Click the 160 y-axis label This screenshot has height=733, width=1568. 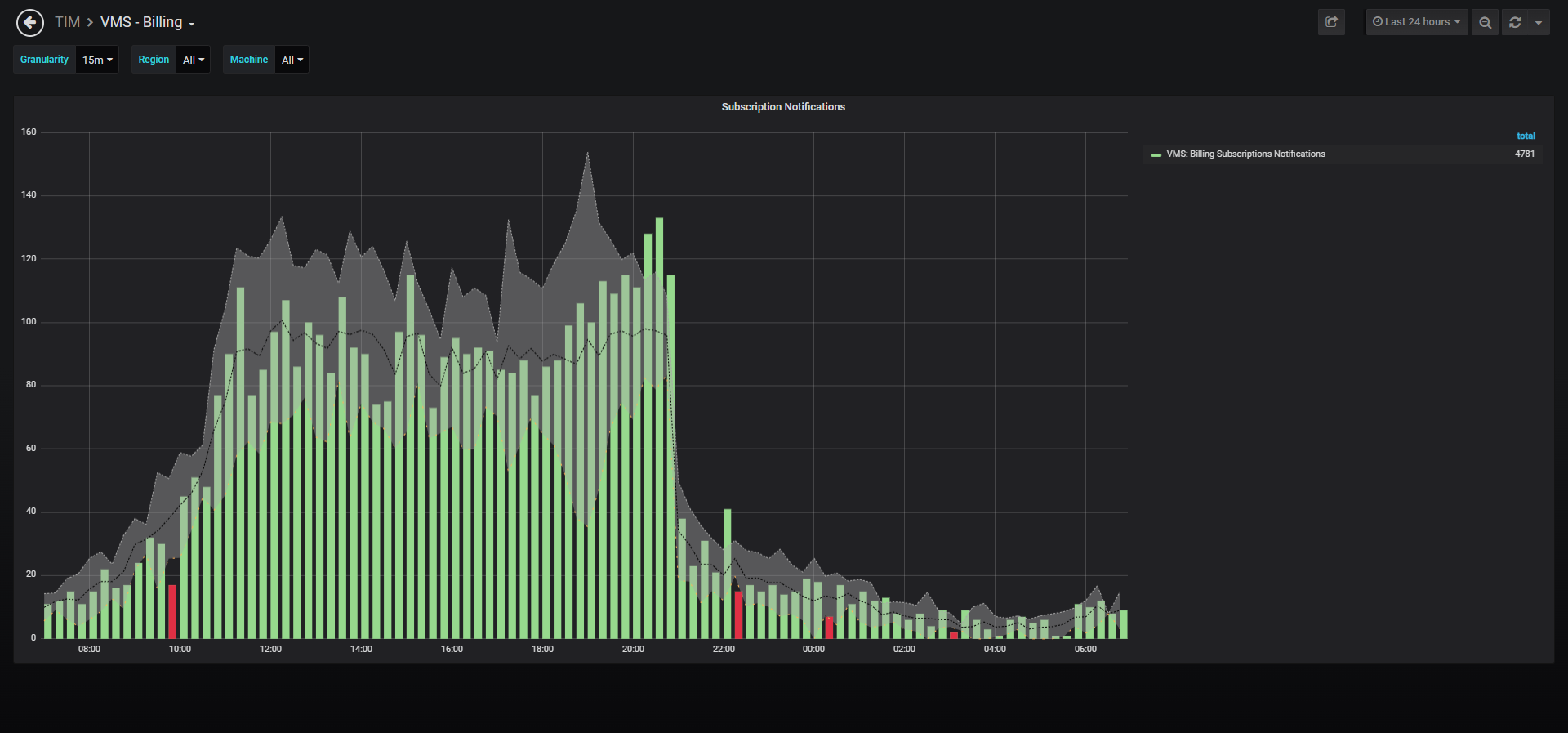coord(29,132)
